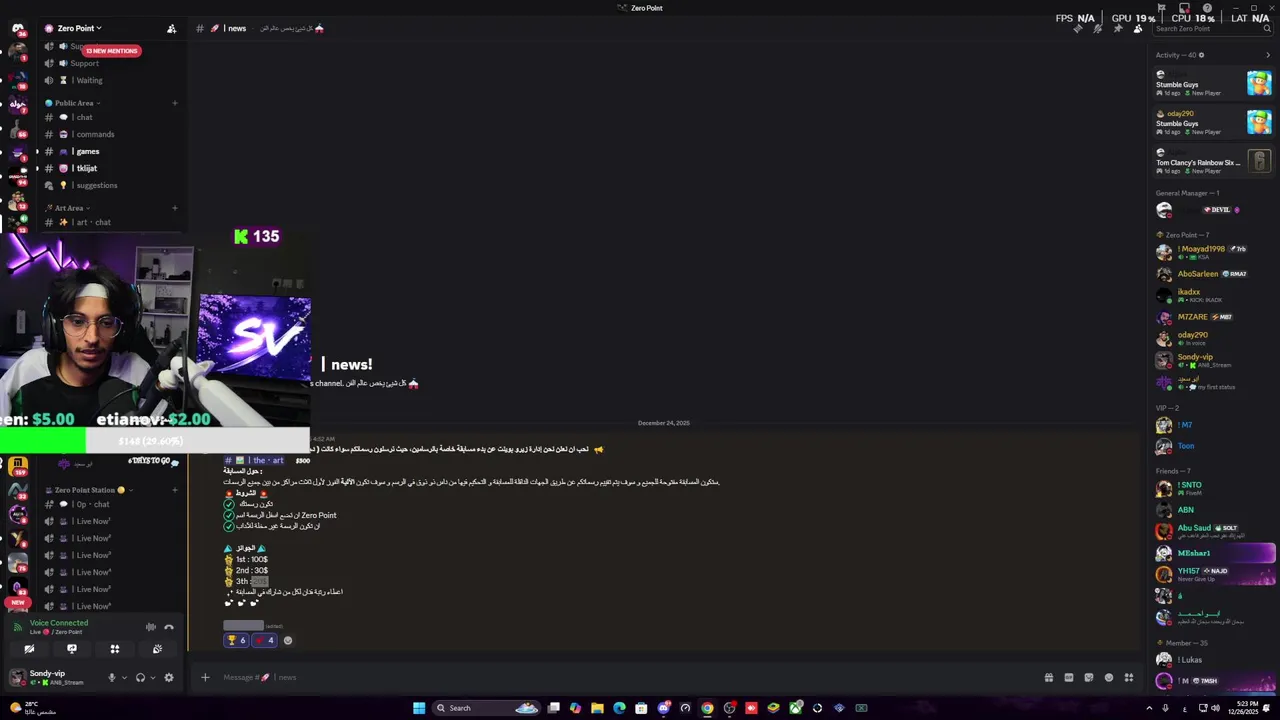This screenshot has height=720, width=1280.
Task: Expand Activity section arrow in member list
Action: point(1268,55)
